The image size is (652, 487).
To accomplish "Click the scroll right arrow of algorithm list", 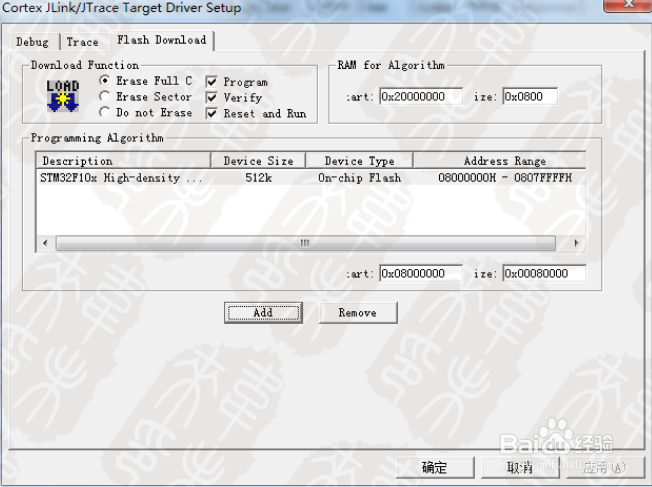I will (576, 243).
